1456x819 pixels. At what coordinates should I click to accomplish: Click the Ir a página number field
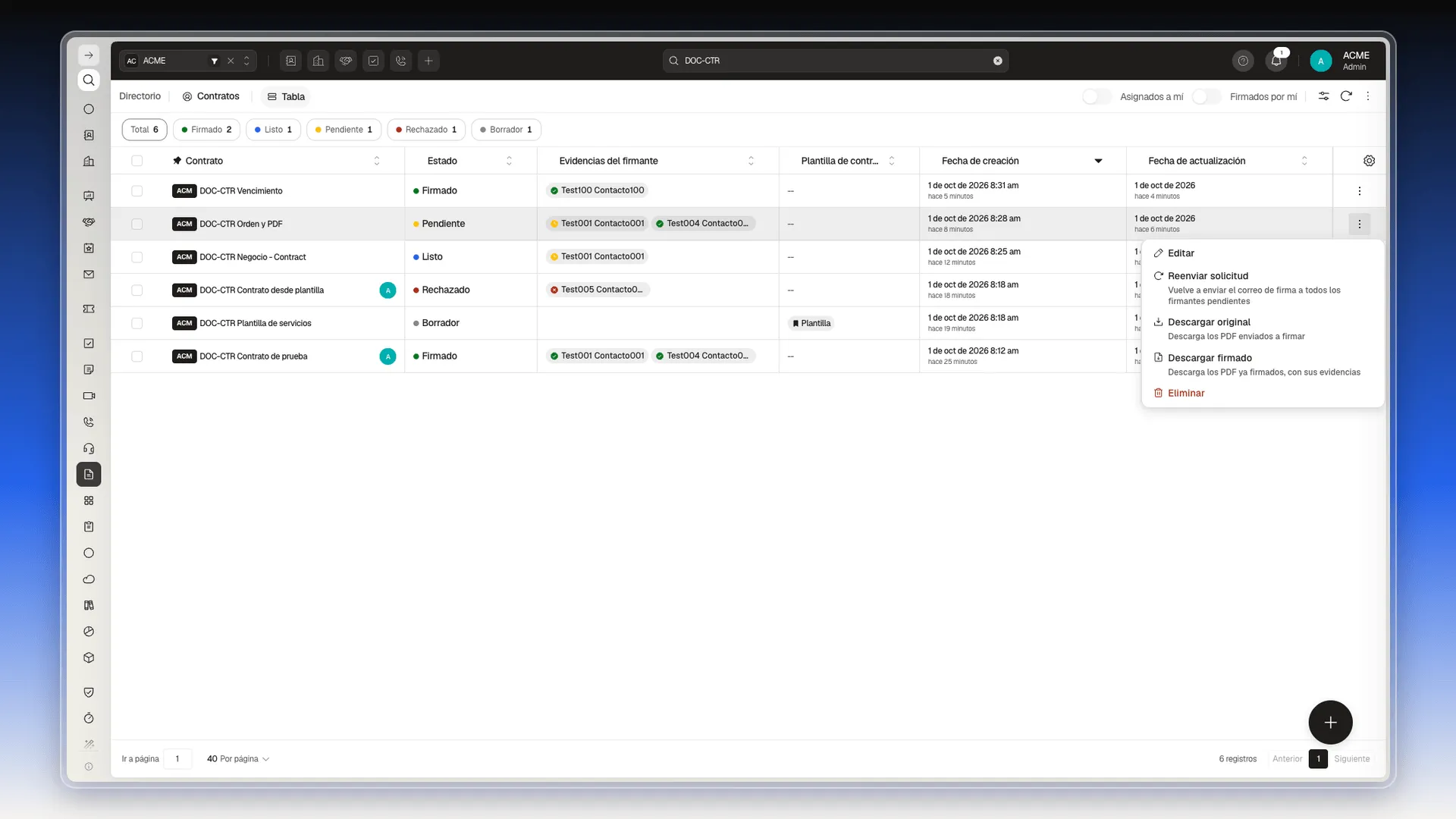177,759
